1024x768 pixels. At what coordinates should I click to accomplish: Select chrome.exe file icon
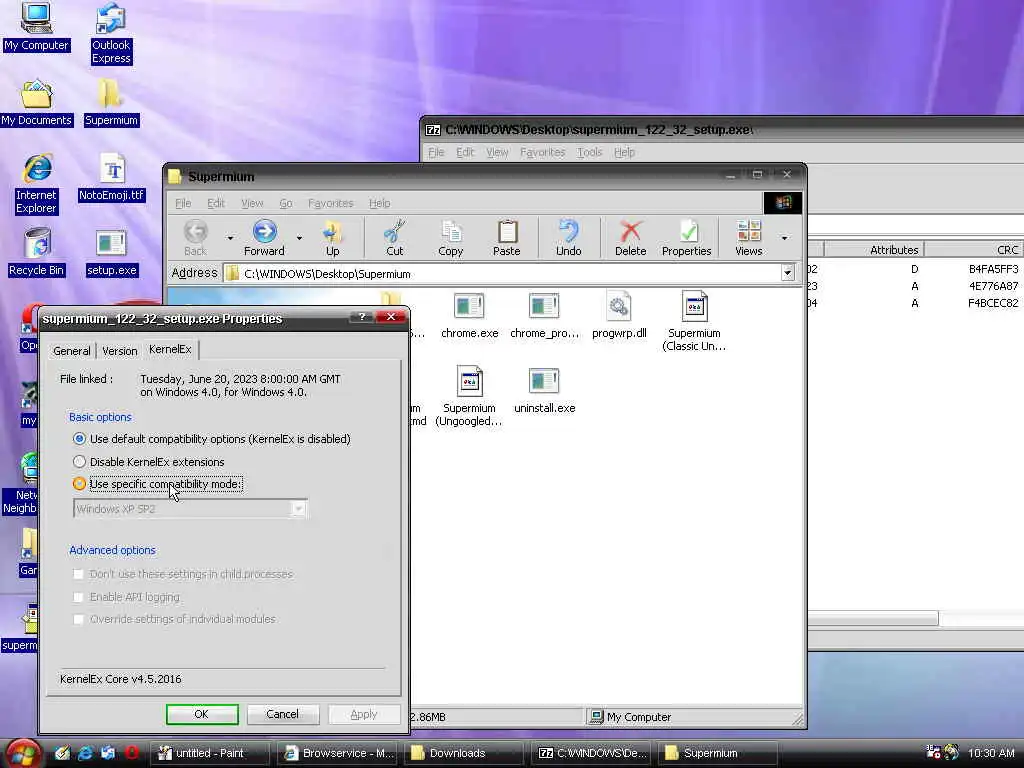pos(470,317)
